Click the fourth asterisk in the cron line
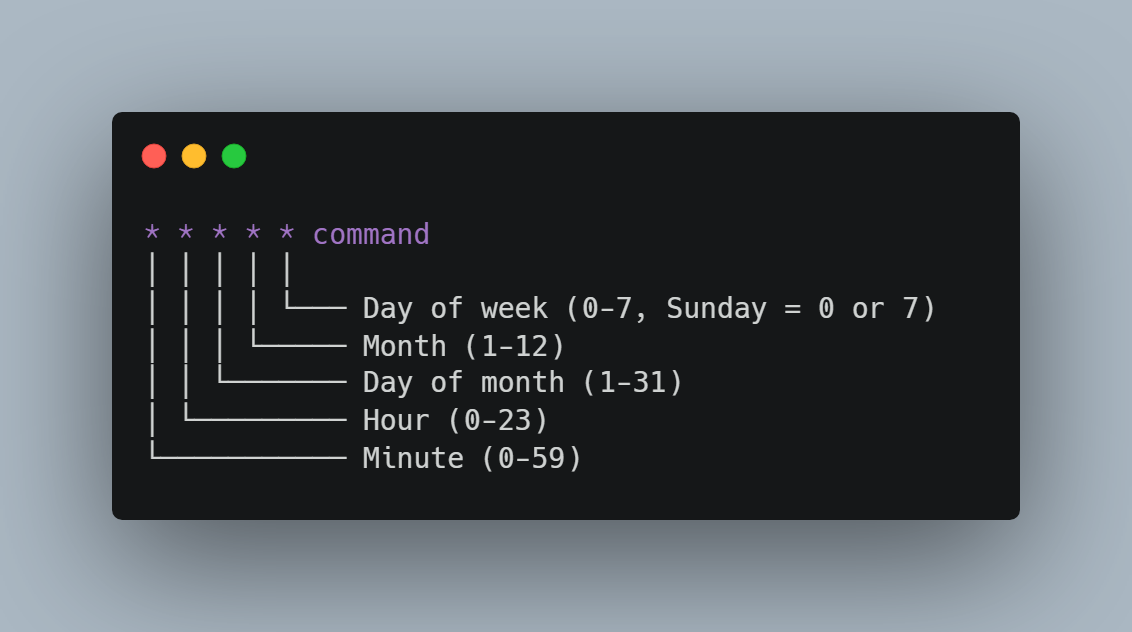This screenshot has height=632, width=1132. [x=253, y=234]
